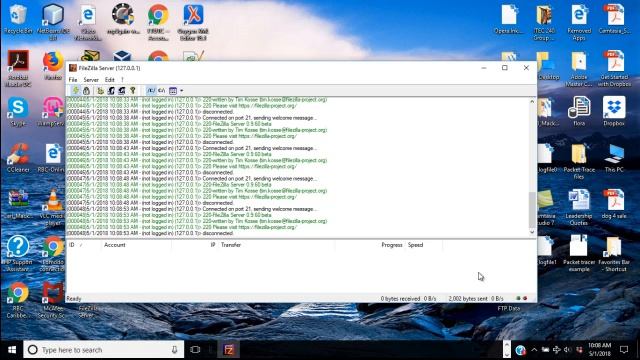Click the volume speaker tray icon

568,350
